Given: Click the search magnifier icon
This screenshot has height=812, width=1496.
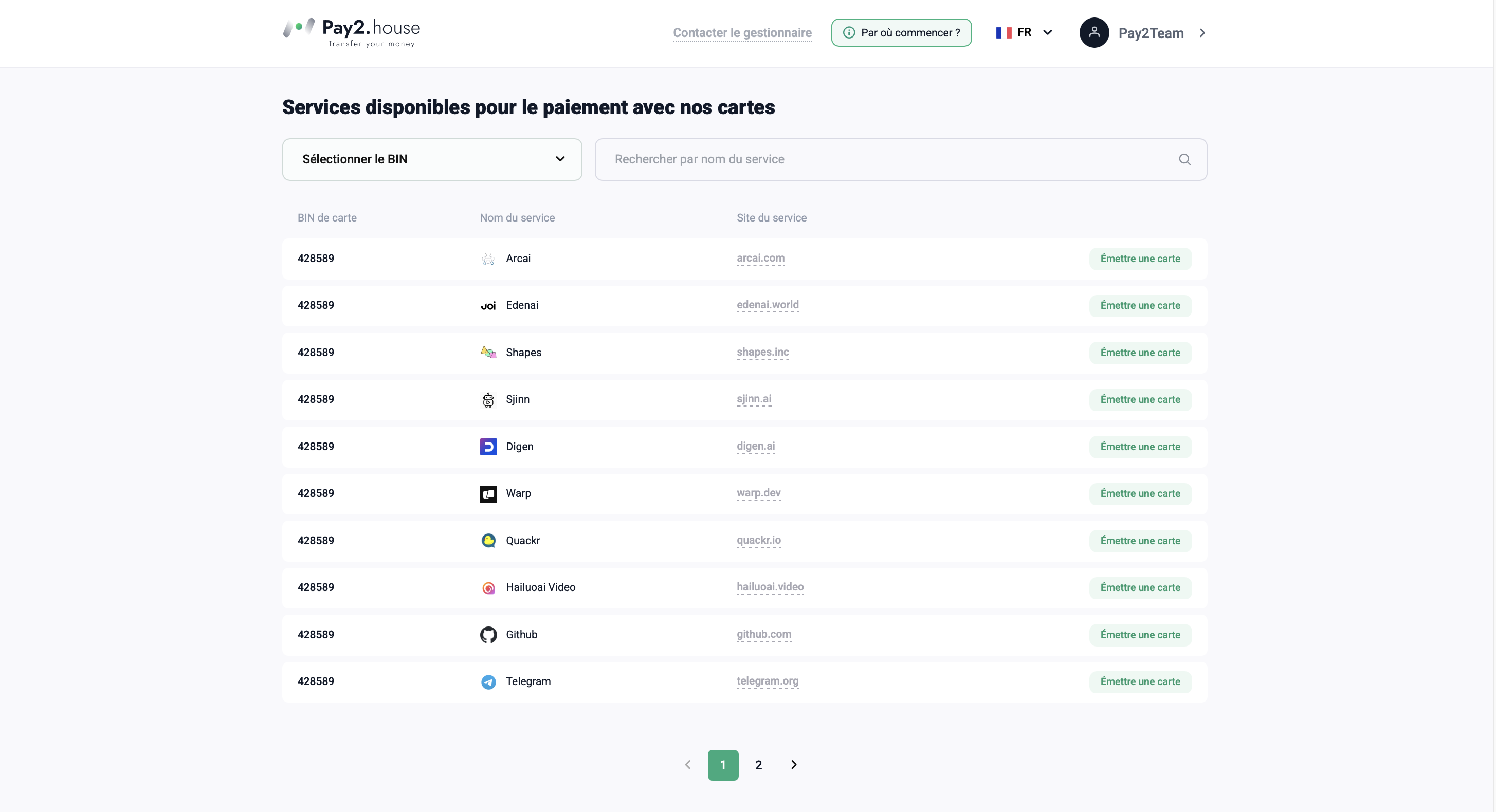Looking at the screenshot, I should [x=1185, y=160].
